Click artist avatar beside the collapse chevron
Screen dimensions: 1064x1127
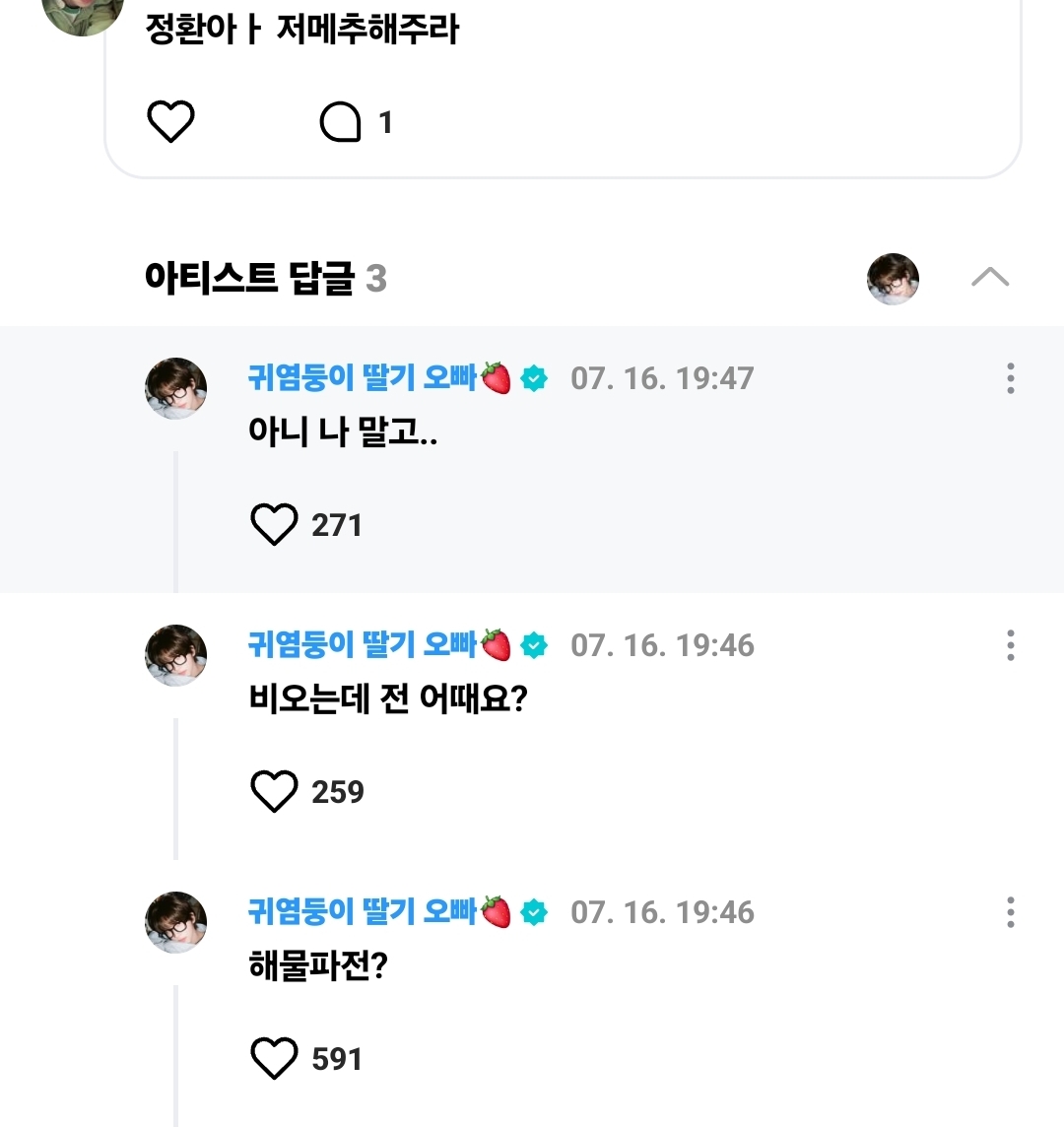[x=893, y=279]
